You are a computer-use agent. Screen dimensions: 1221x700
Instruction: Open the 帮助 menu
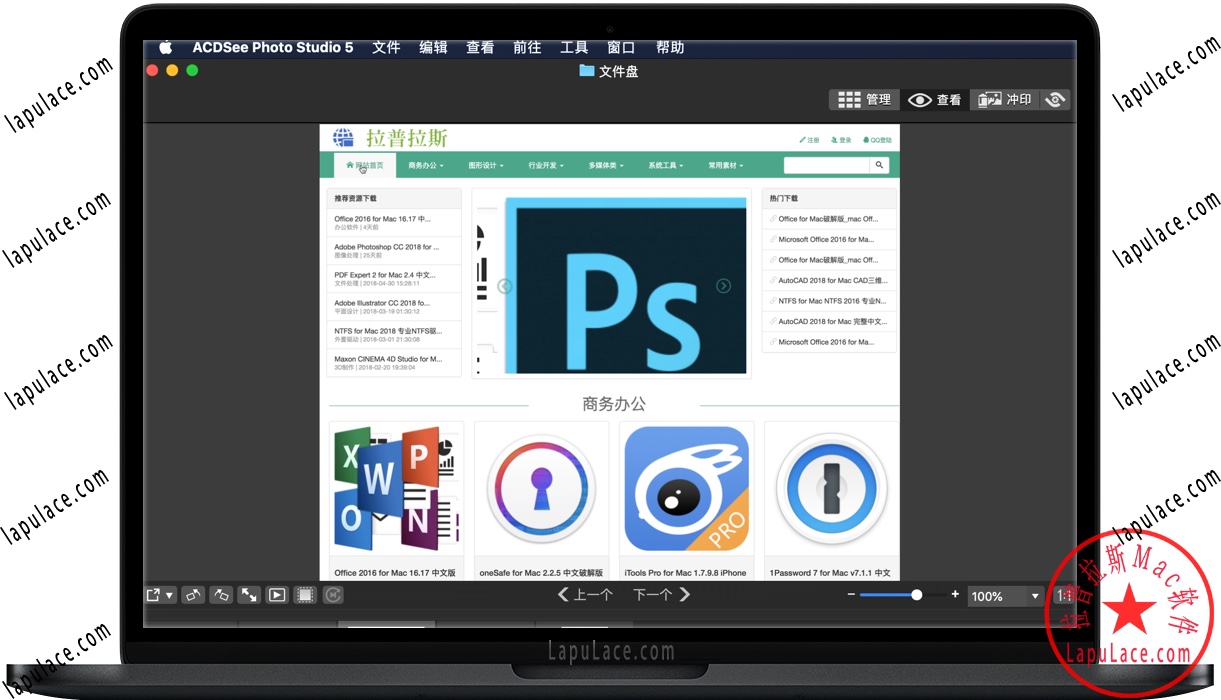pyautogui.click(x=670, y=47)
